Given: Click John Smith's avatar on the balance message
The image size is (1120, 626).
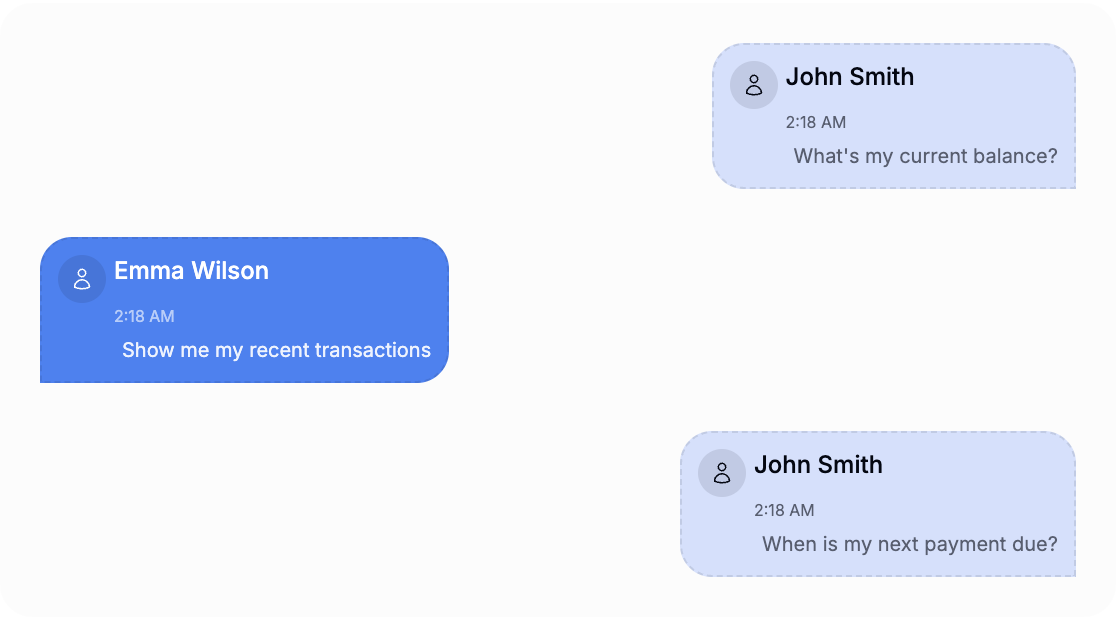Looking at the screenshot, I should (x=754, y=85).
